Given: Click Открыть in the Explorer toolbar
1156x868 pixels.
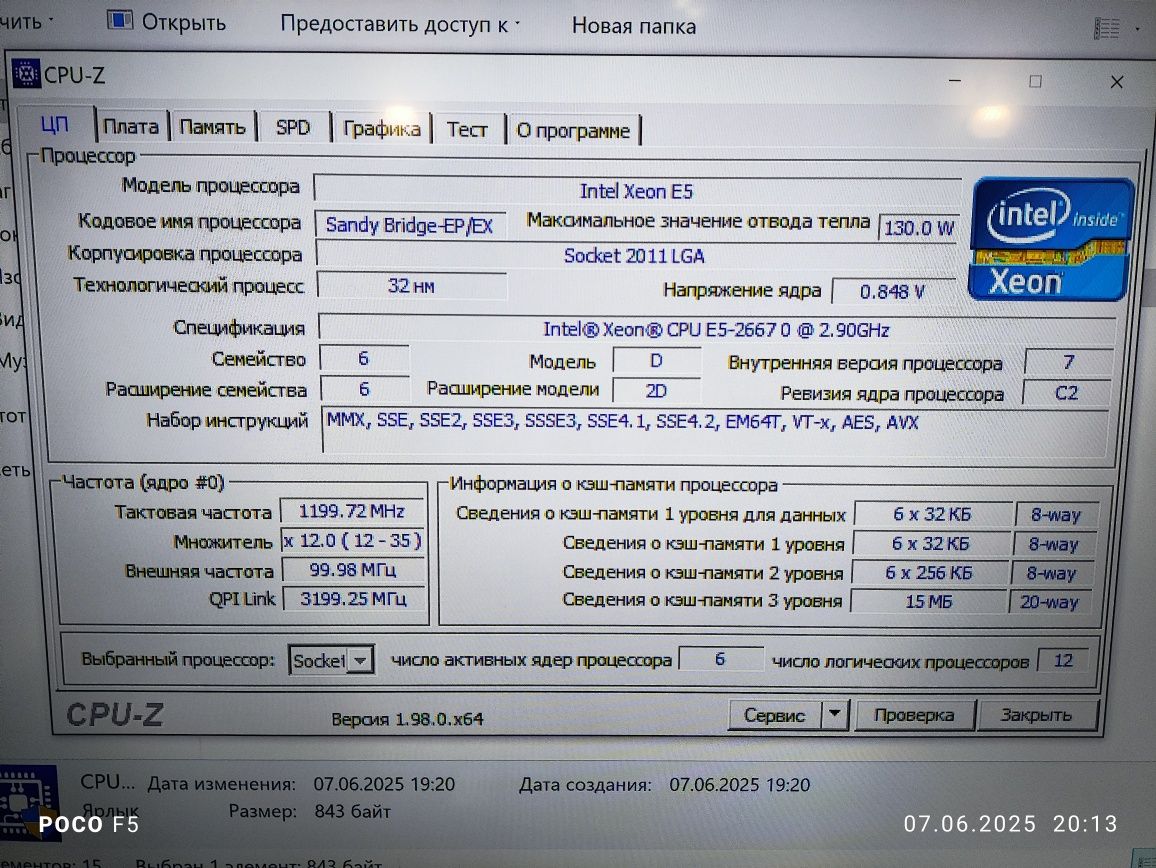Looking at the screenshot, I should click(x=167, y=22).
